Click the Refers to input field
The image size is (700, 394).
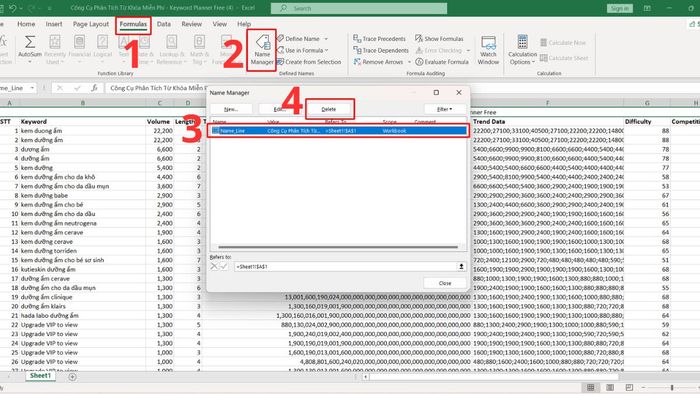click(x=346, y=266)
